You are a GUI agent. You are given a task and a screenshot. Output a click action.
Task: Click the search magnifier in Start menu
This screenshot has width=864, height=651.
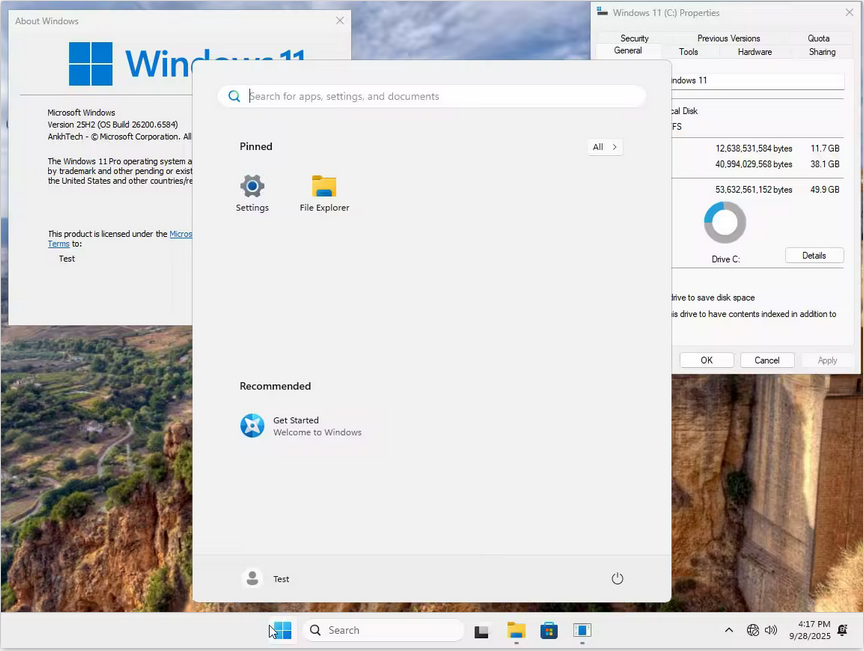point(234,96)
